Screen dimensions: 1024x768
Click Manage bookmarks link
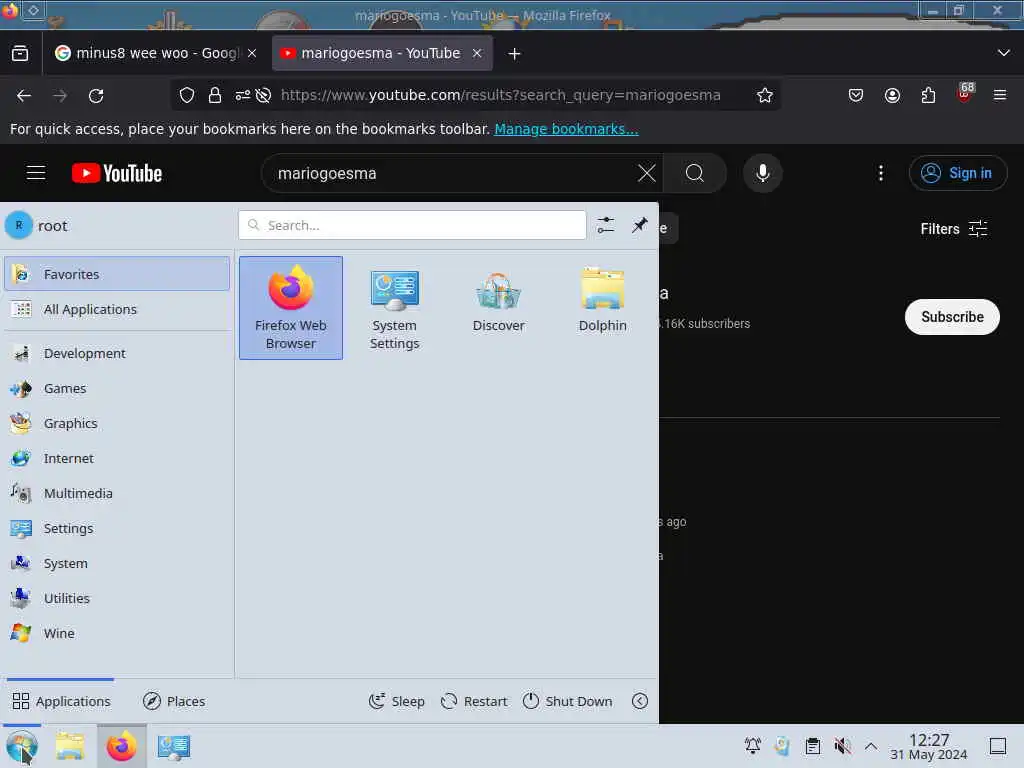566,129
